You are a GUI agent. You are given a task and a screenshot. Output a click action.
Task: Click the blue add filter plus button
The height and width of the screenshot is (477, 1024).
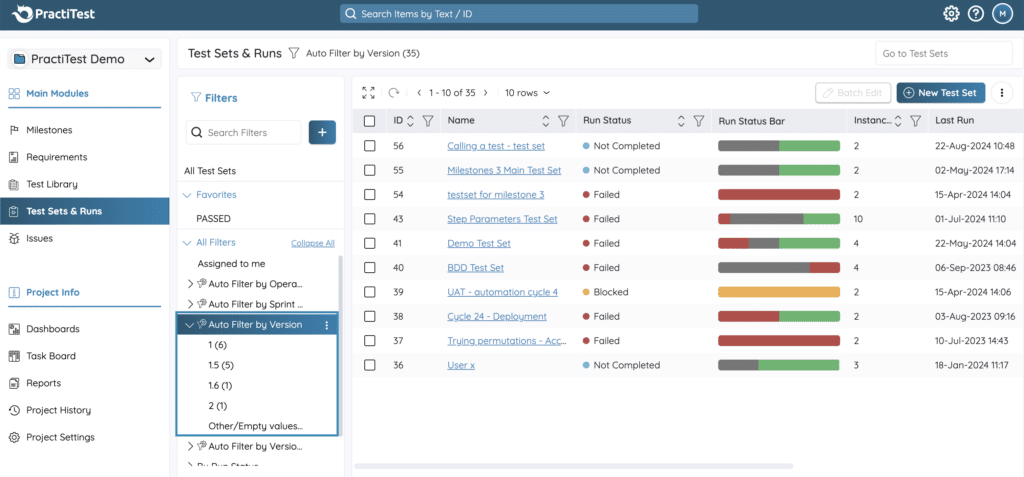coord(322,132)
